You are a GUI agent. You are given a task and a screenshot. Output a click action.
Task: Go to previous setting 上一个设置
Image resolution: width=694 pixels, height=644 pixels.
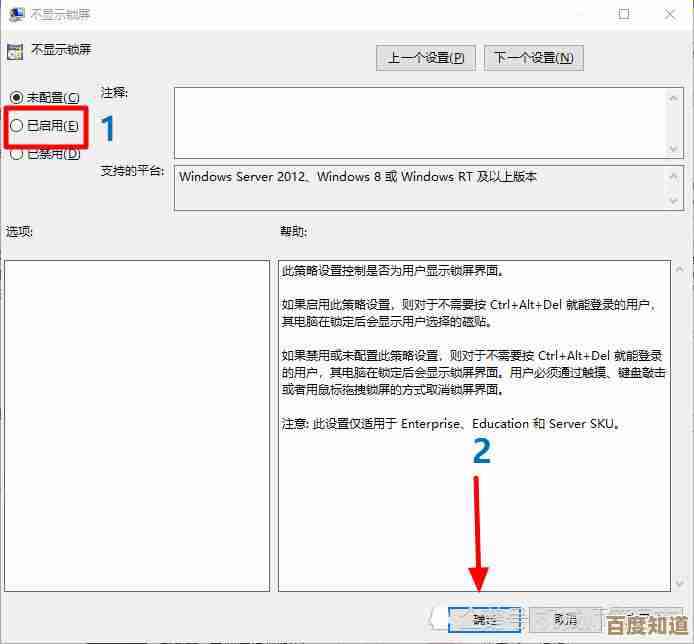click(x=425, y=58)
